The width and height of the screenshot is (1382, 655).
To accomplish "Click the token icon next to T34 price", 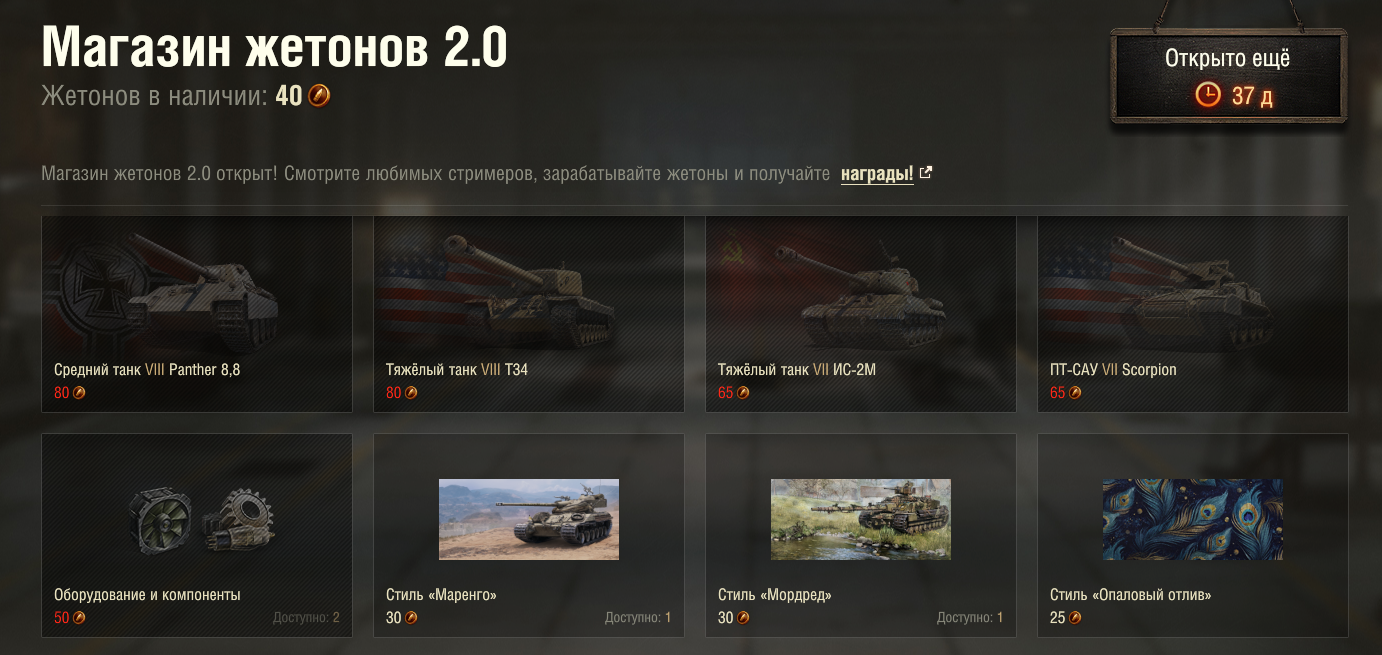I will coord(412,393).
